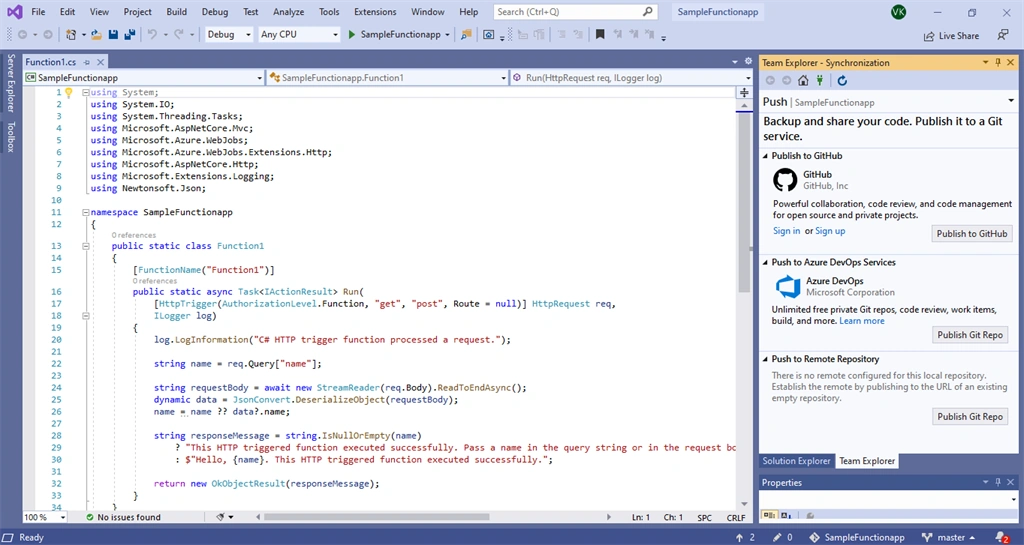Open the Debug menu
Viewport: 1024px width, 545px height.
coord(215,12)
